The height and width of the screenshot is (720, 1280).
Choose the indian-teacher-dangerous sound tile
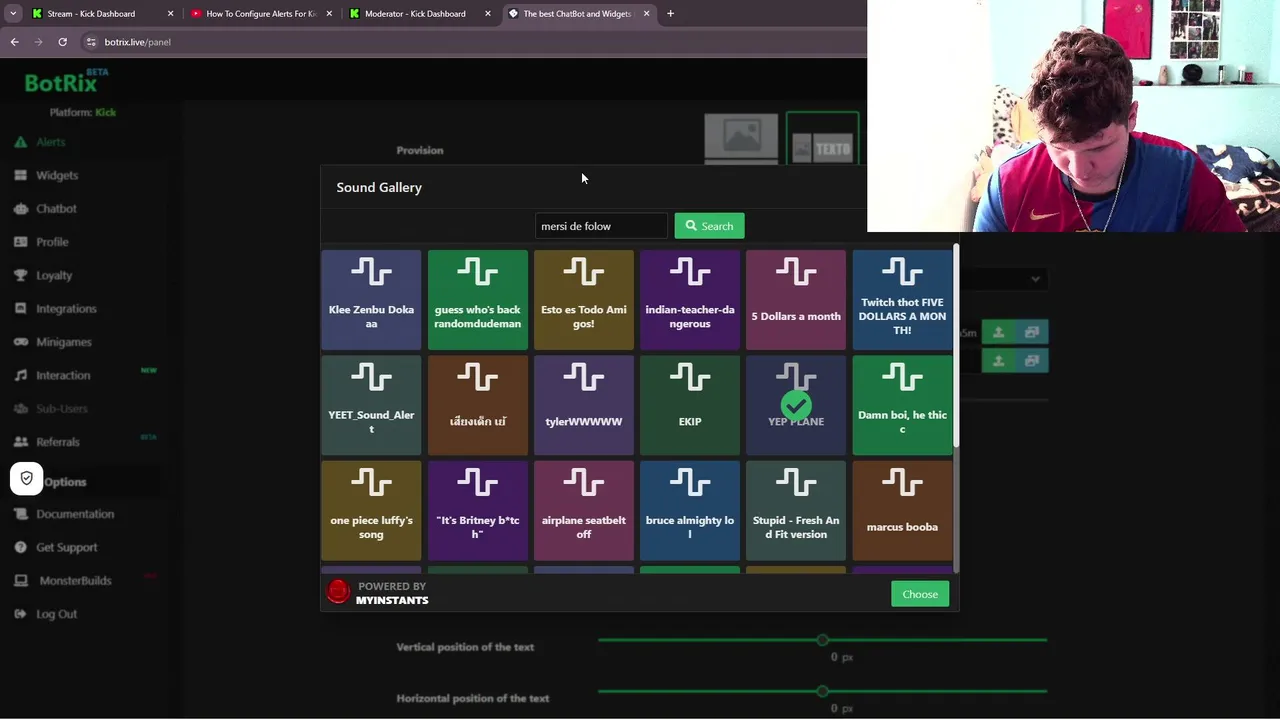pyautogui.click(x=690, y=299)
